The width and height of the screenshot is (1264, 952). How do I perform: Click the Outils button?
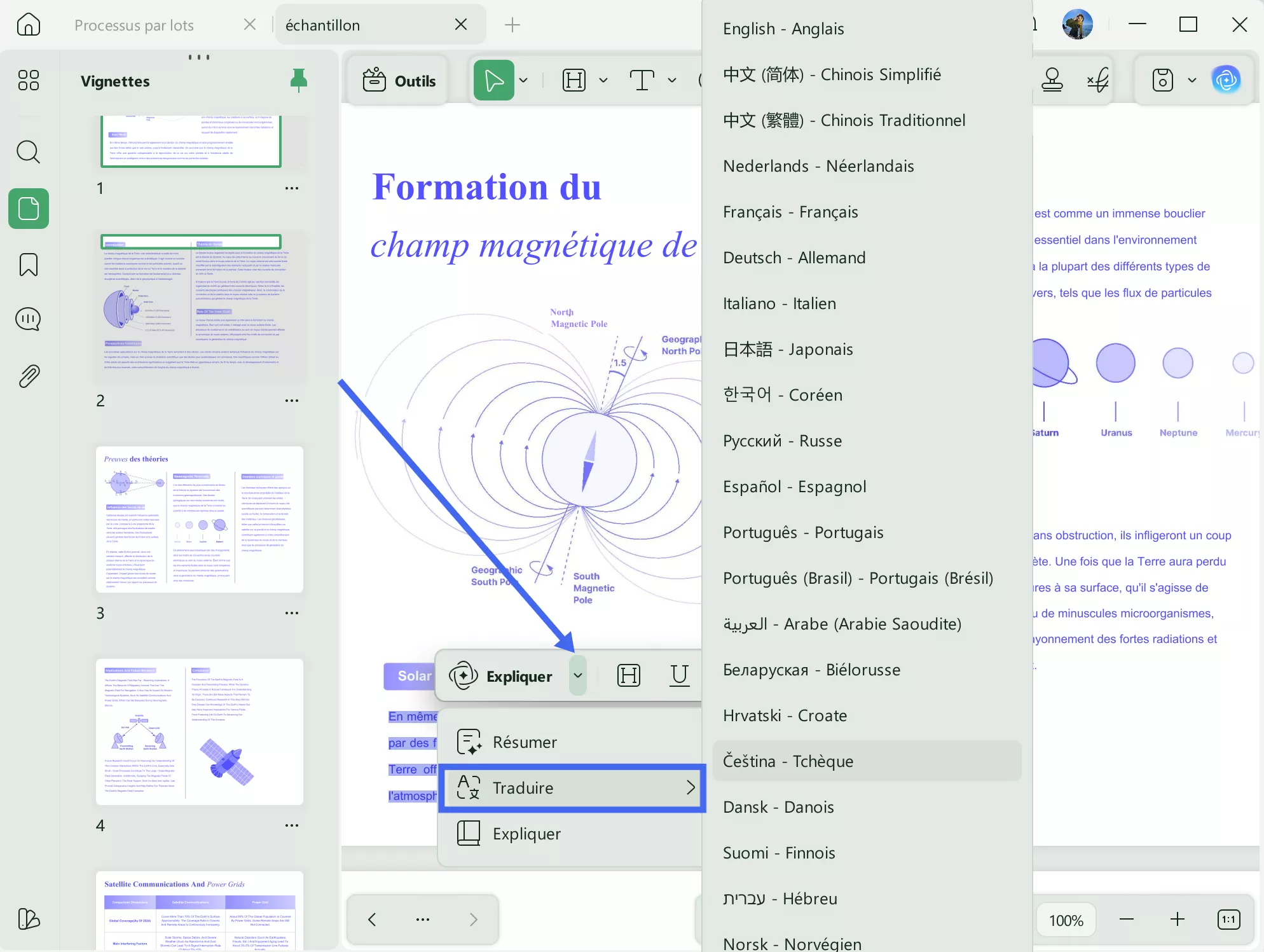399,81
